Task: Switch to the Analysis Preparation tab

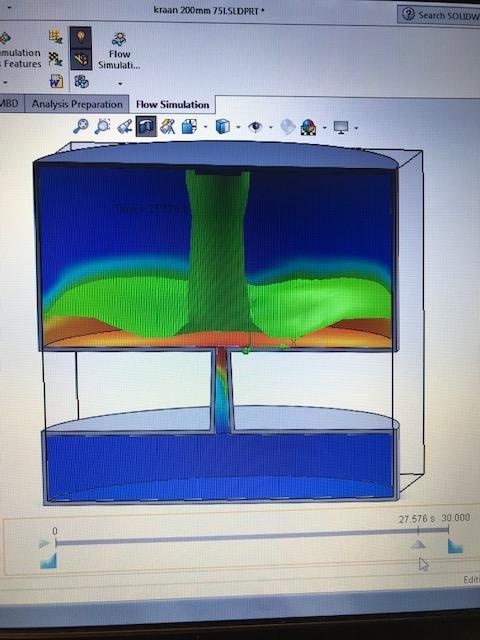Action: click(x=77, y=104)
